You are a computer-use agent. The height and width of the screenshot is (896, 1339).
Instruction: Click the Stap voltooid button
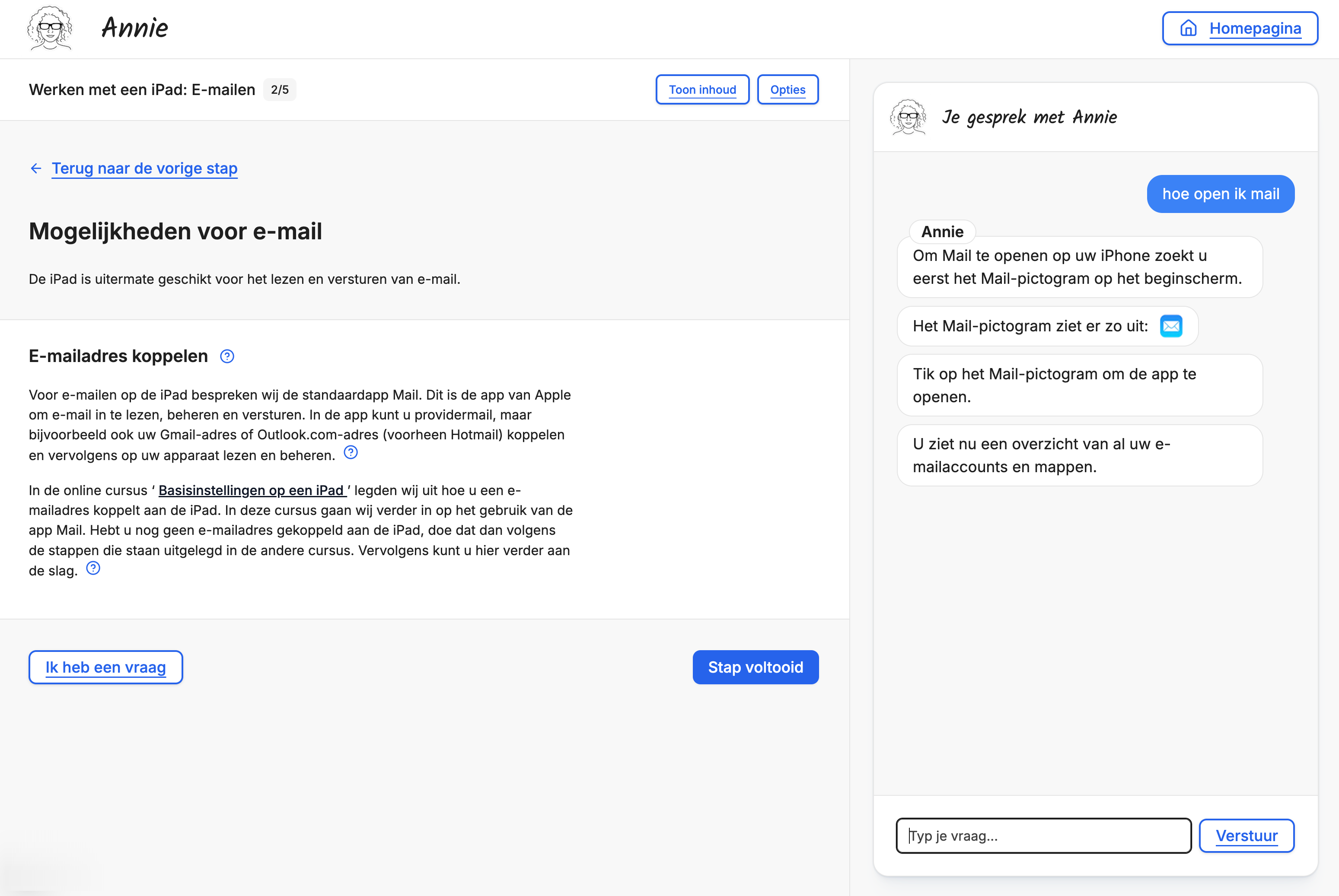click(756, 667)
